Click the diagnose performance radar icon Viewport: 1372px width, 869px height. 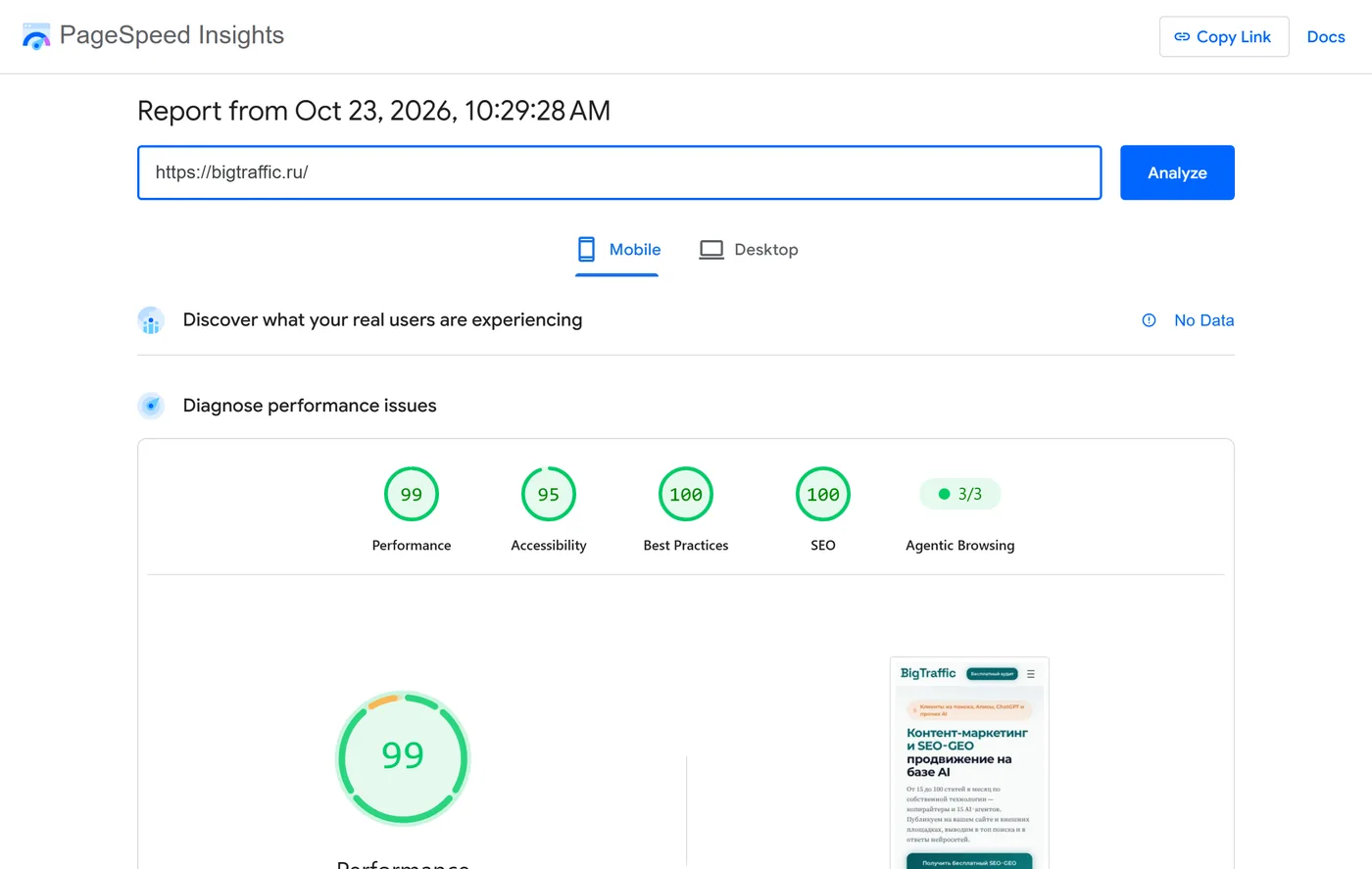tap(151, 406)
